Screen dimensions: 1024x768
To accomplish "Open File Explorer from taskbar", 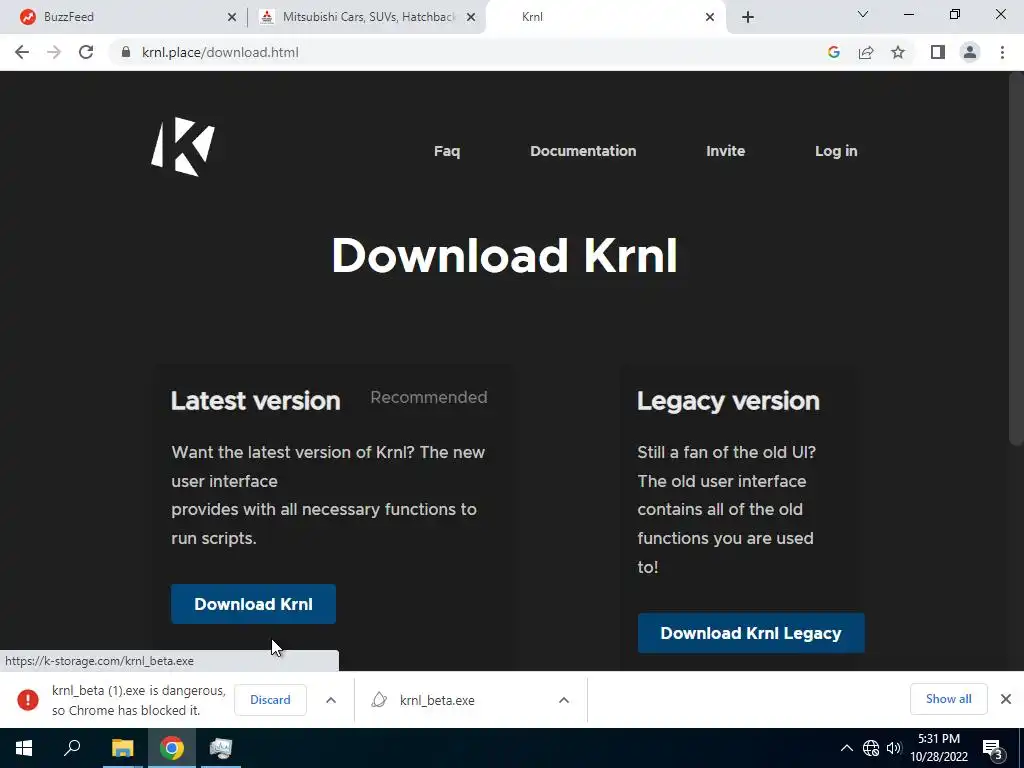I will coord(122,748).
